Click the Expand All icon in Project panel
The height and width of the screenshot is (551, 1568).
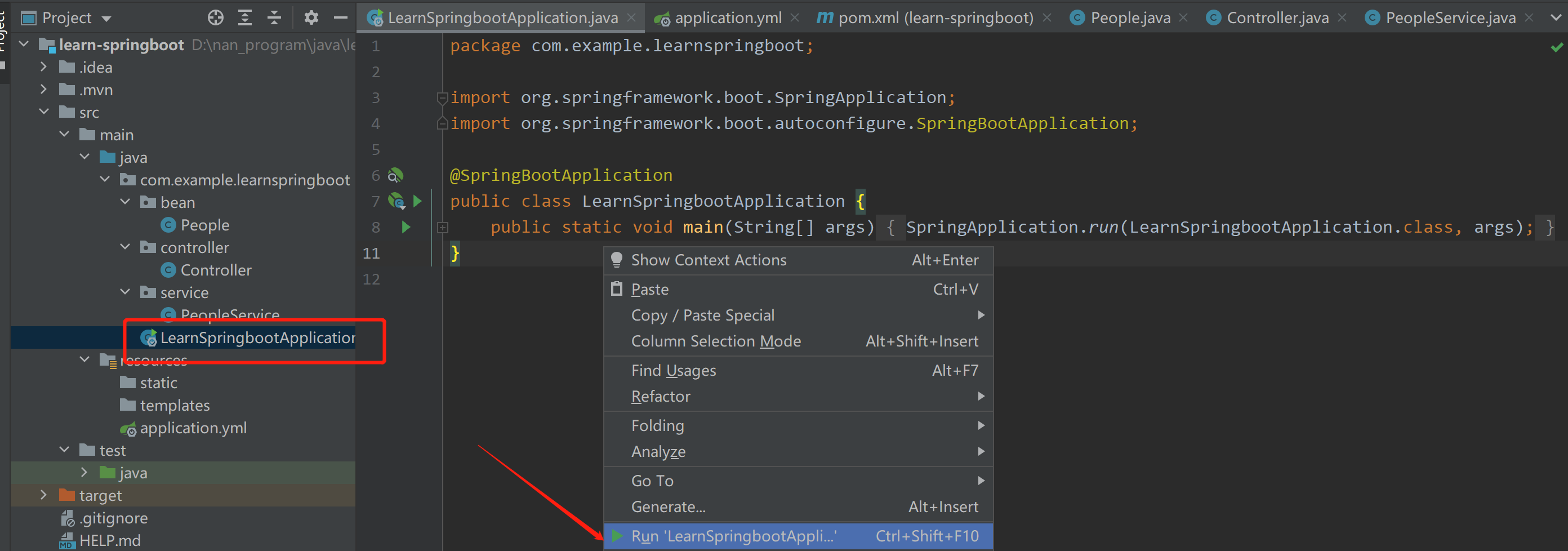[244, 17]
